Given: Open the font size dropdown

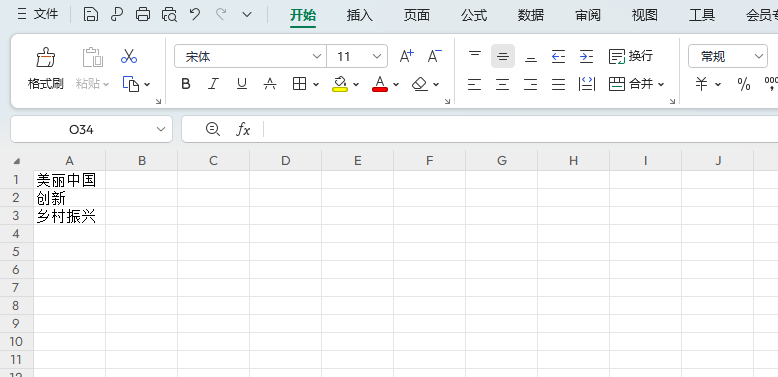Looking at the screenshot, I should coord(377,57).
